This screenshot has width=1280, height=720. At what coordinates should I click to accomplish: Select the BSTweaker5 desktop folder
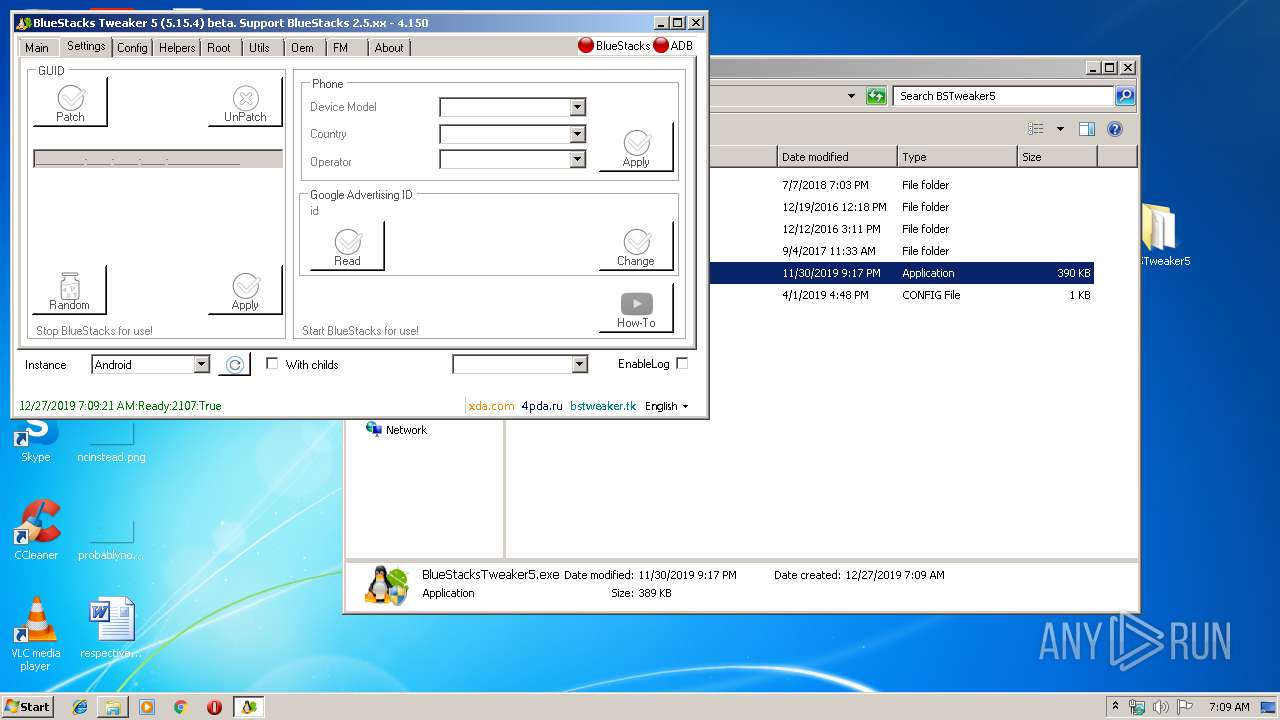pos(1161,236)
